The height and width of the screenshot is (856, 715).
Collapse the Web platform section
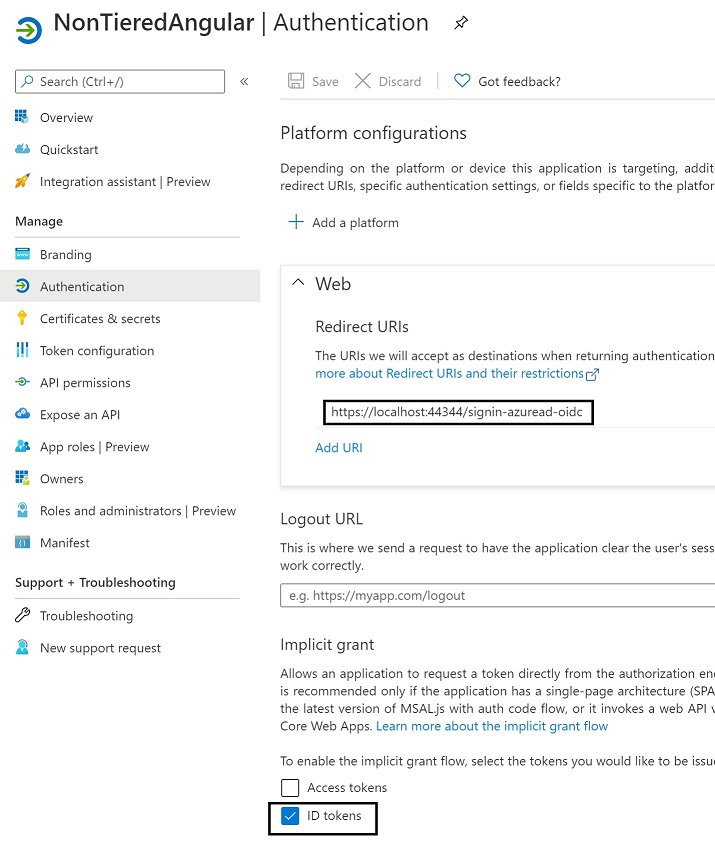click(x=297, y=283)
